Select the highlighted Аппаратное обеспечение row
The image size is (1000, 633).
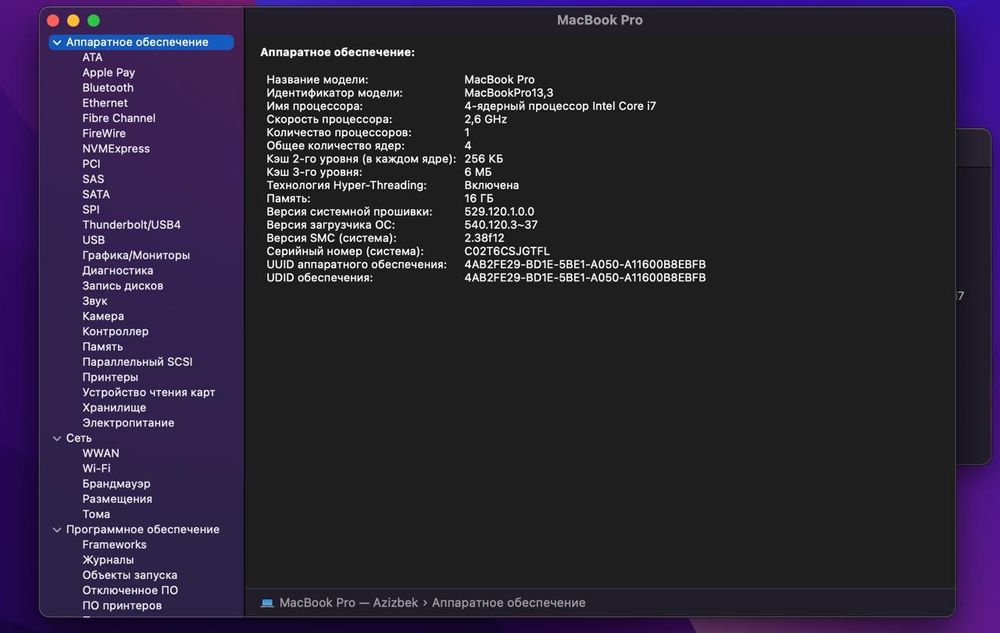142,42
